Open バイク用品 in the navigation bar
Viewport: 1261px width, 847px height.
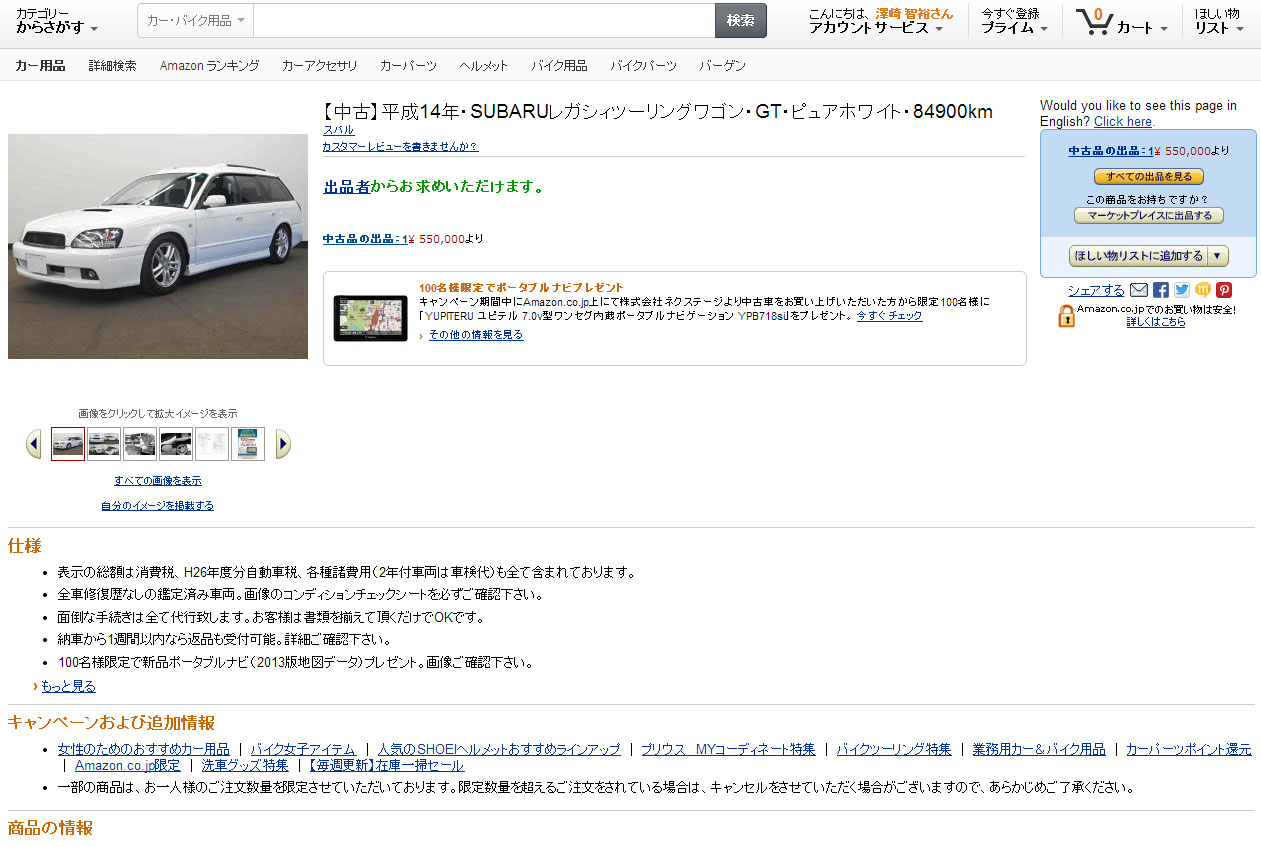559,65
